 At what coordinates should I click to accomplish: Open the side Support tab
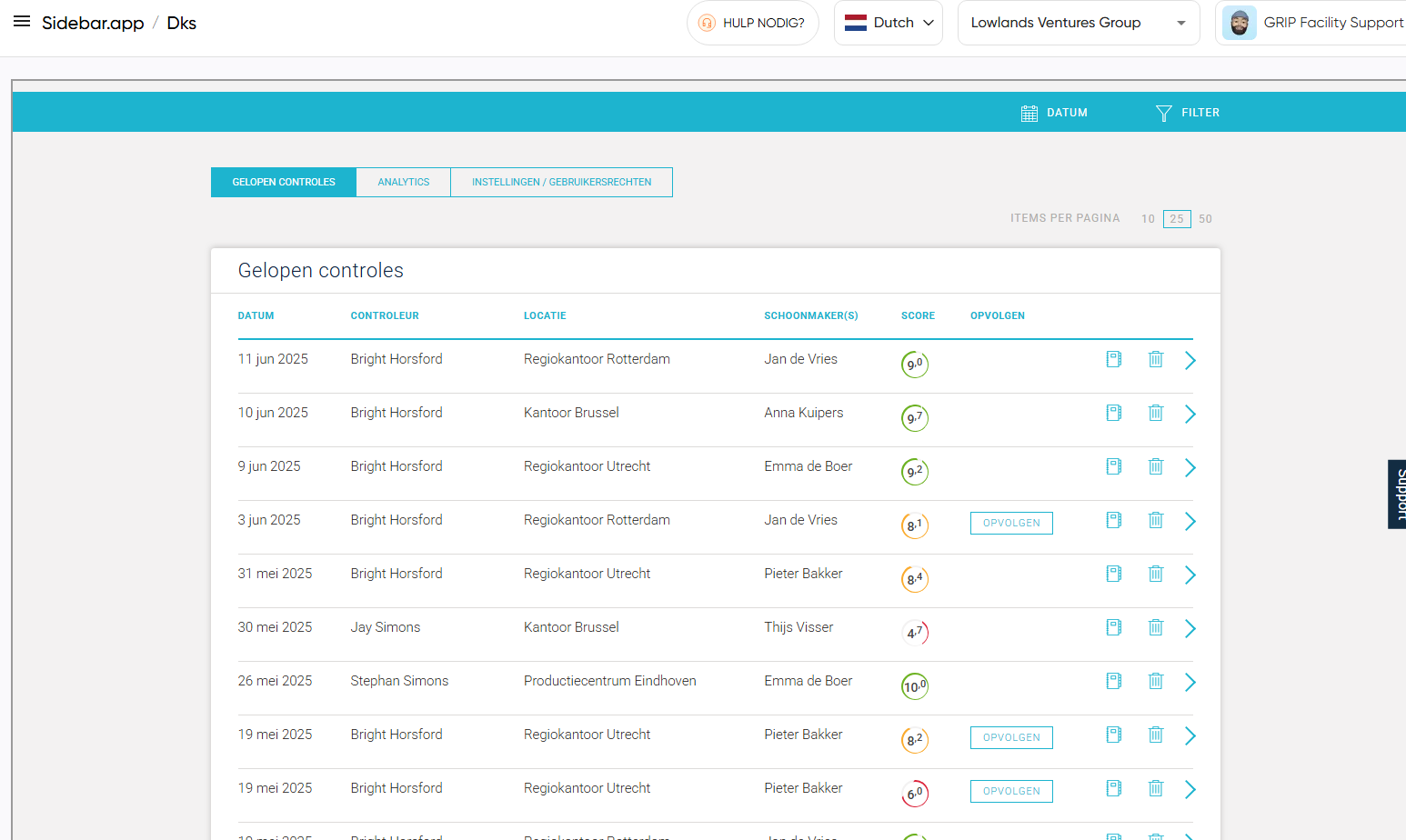click(1398, 495)
